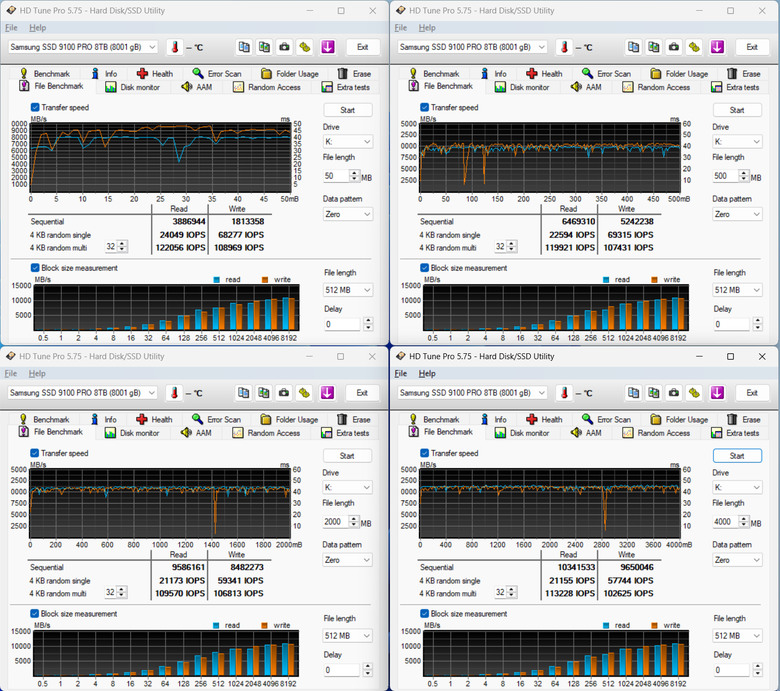Open the AAM tab in bottom-right window
The image size is (780, 691).
click(586, 433)
